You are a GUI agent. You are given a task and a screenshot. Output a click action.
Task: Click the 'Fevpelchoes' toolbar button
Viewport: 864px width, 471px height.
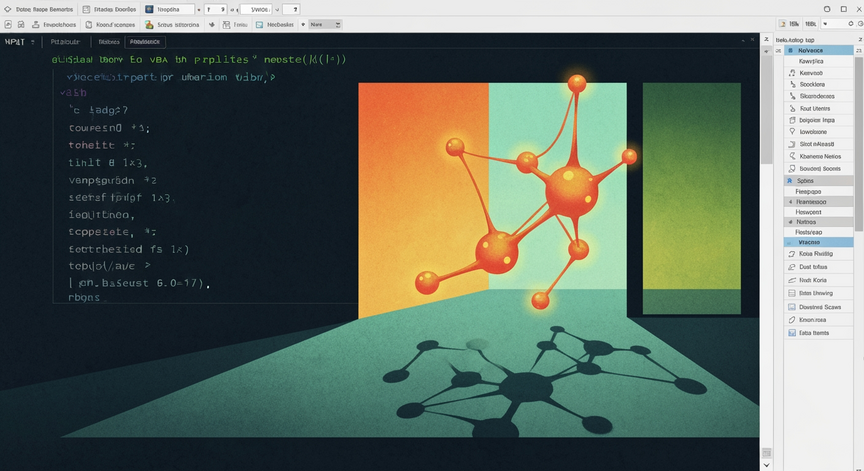pos(54,24)
